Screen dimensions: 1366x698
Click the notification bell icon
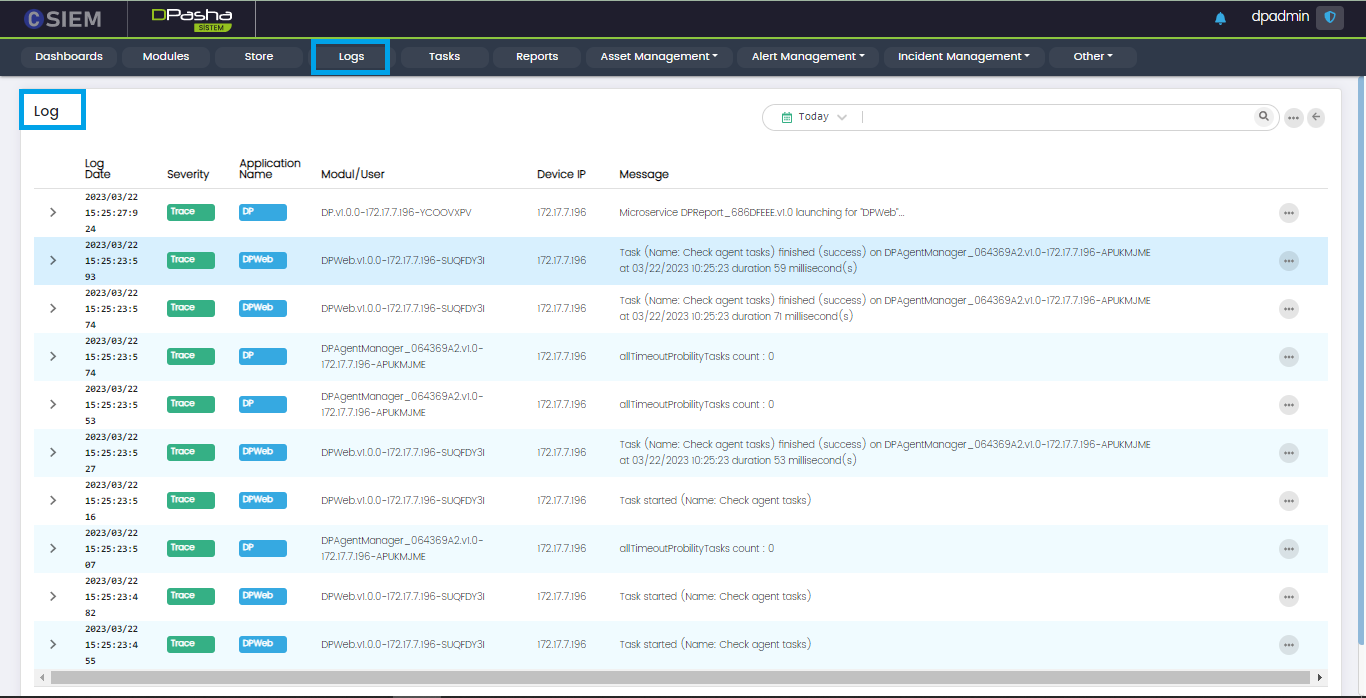(1220, 18)
